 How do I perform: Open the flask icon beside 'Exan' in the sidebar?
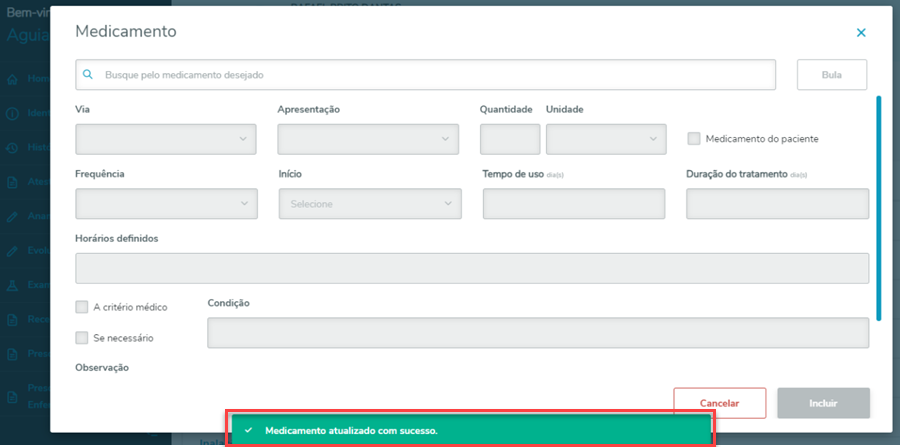pos(12,285)
